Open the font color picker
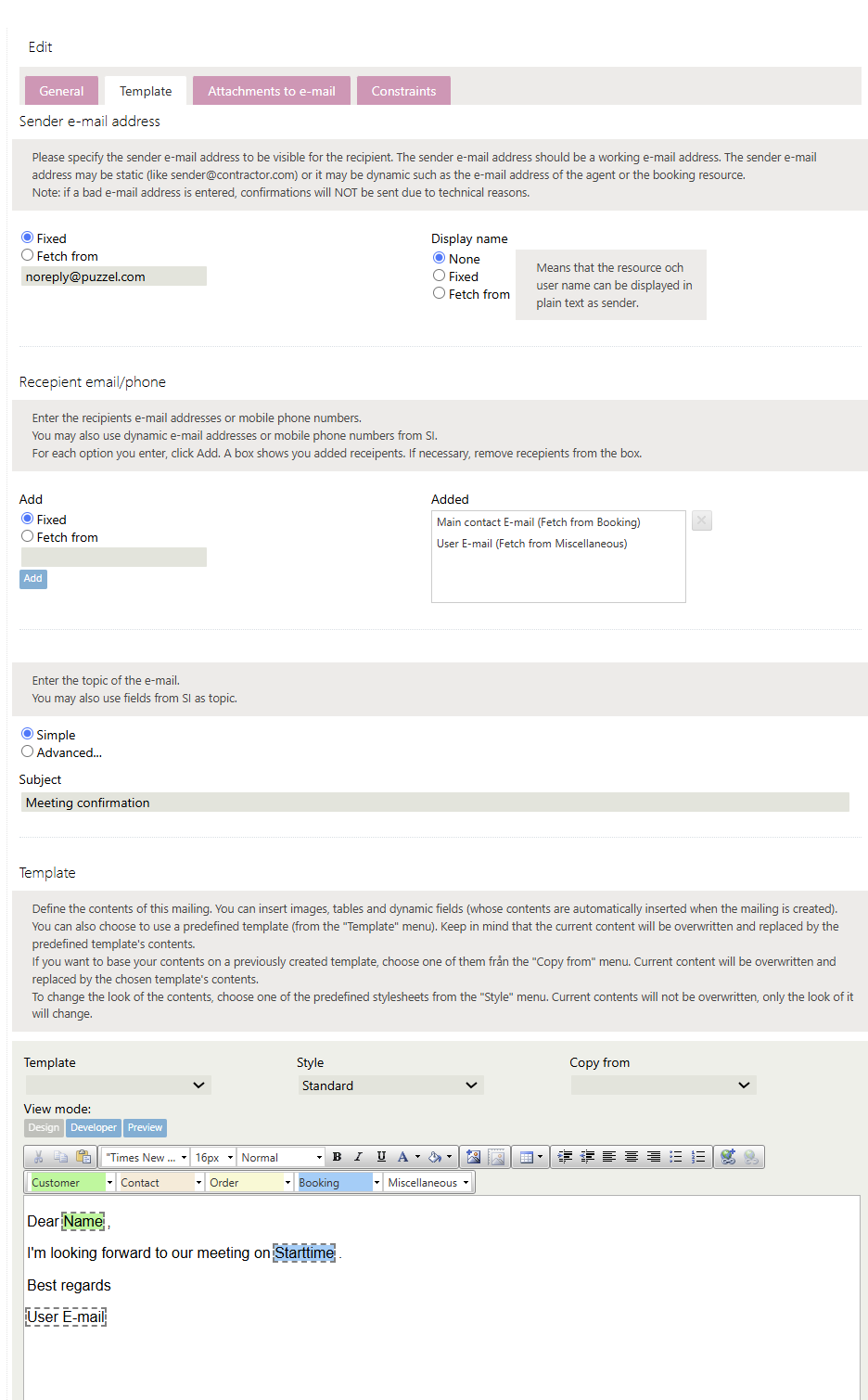 coord(403,1157)
